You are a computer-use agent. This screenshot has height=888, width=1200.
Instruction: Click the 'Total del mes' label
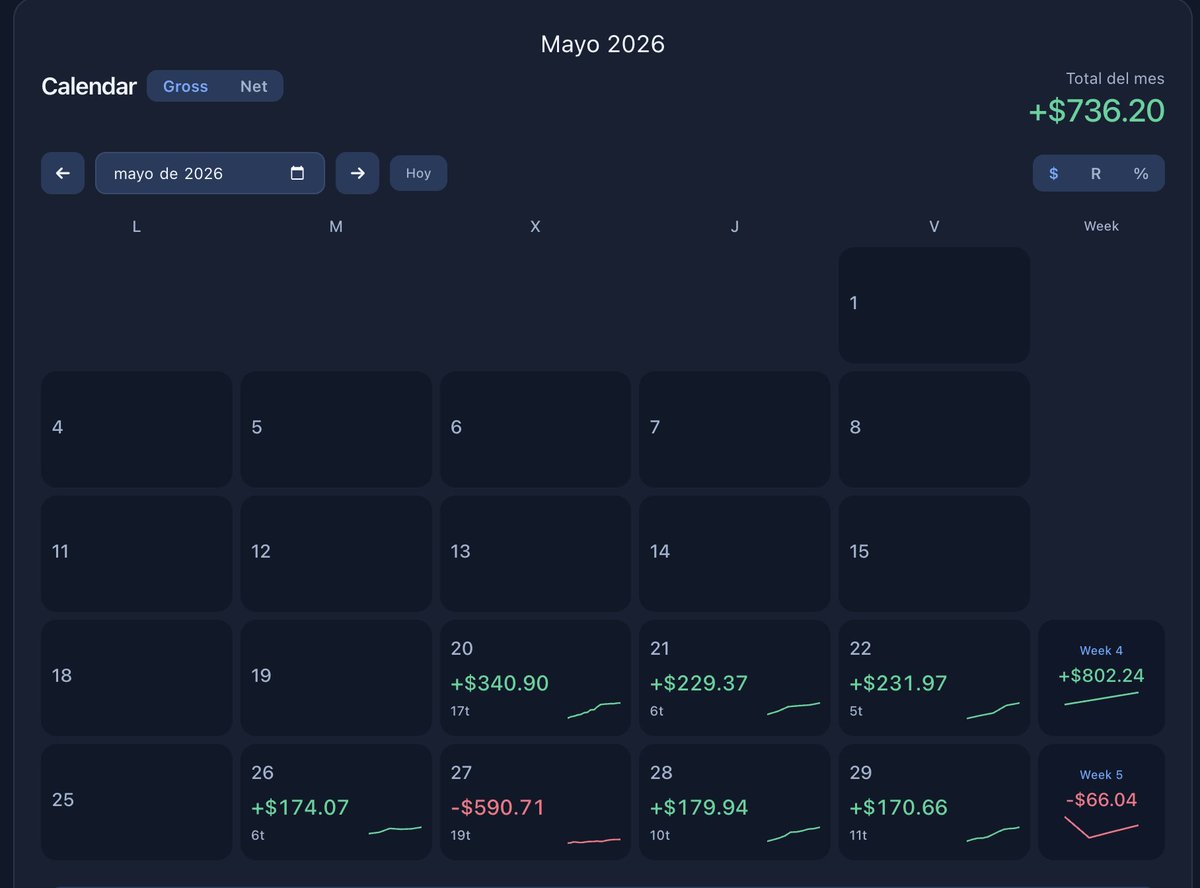(x=1115, y=78)
